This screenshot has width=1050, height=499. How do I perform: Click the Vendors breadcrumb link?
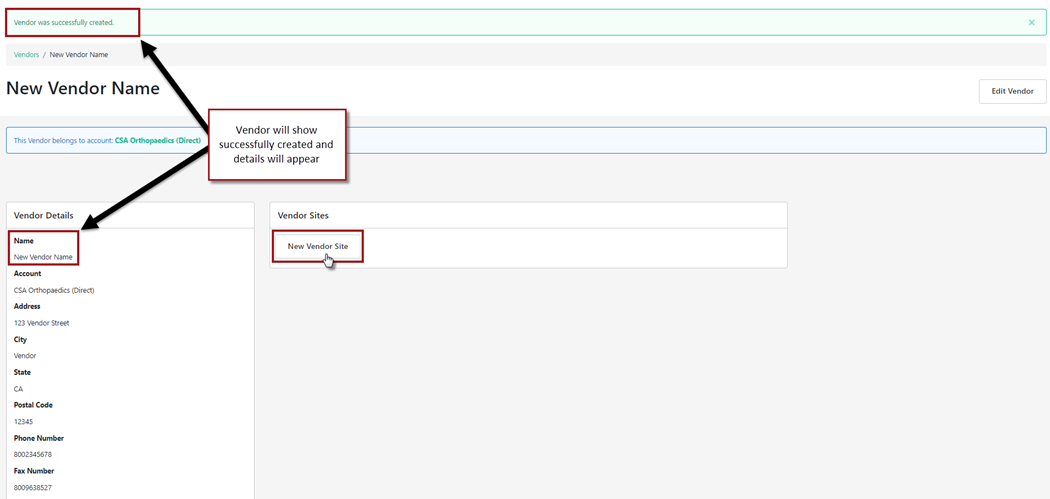pos(26,55)
